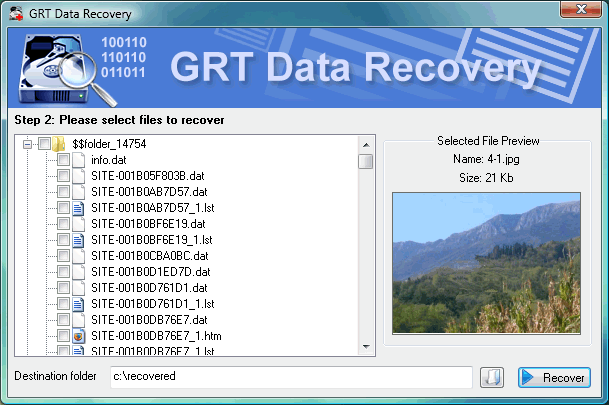Tick SITE-001B0DB76E7_1.htm checkbox

click(63, 335)
